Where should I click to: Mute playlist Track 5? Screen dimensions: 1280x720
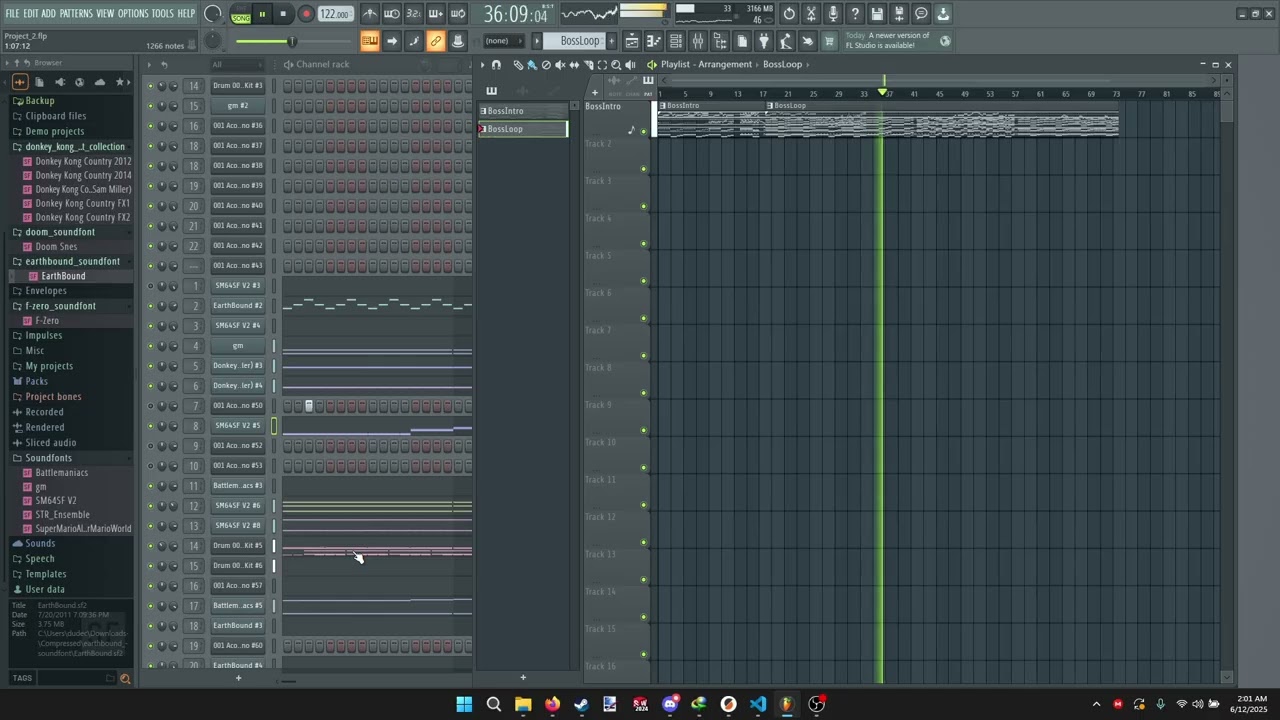(x=644, y=281)
